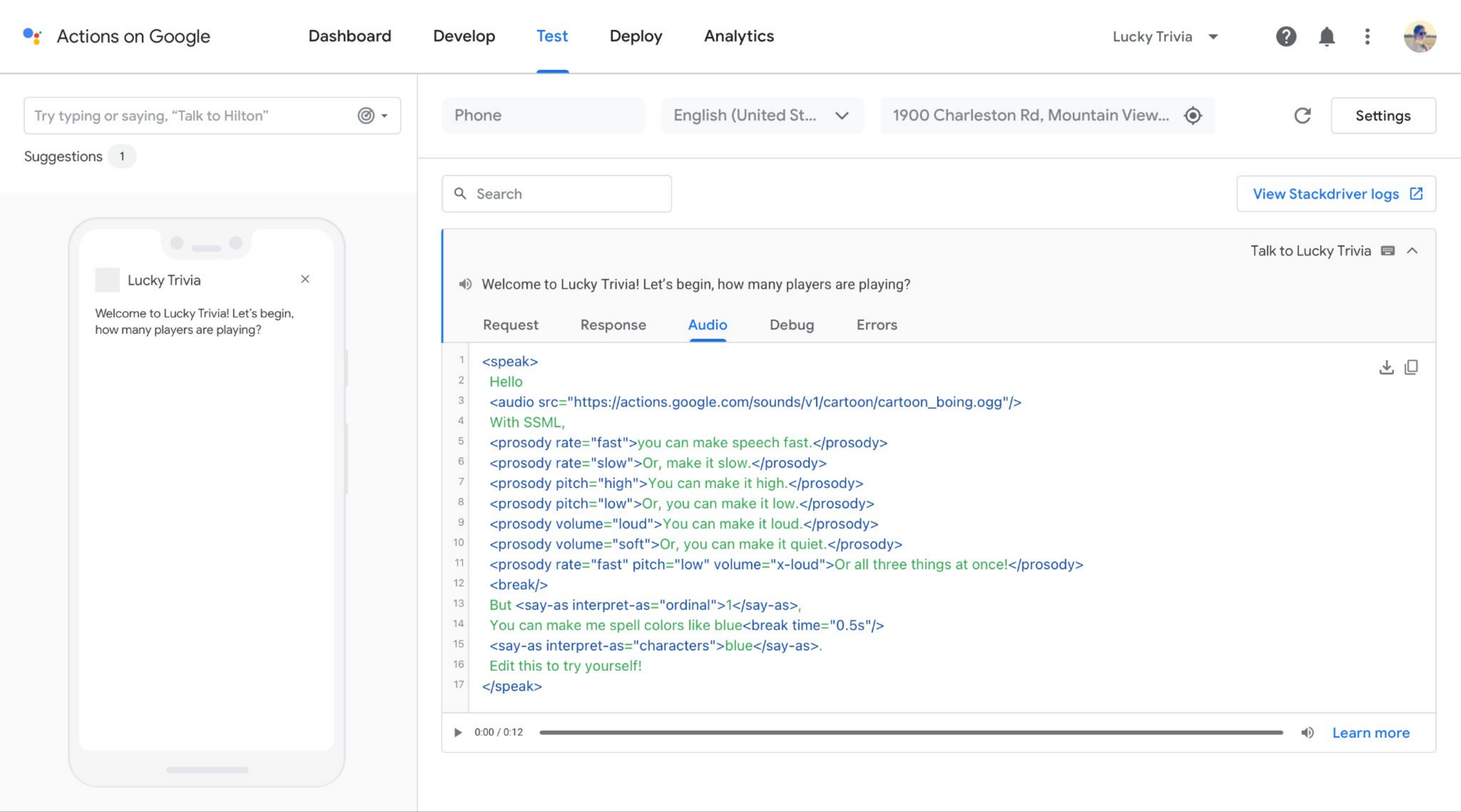
Task: Expand the input type dropdown arrow
Action: [385, 116]
